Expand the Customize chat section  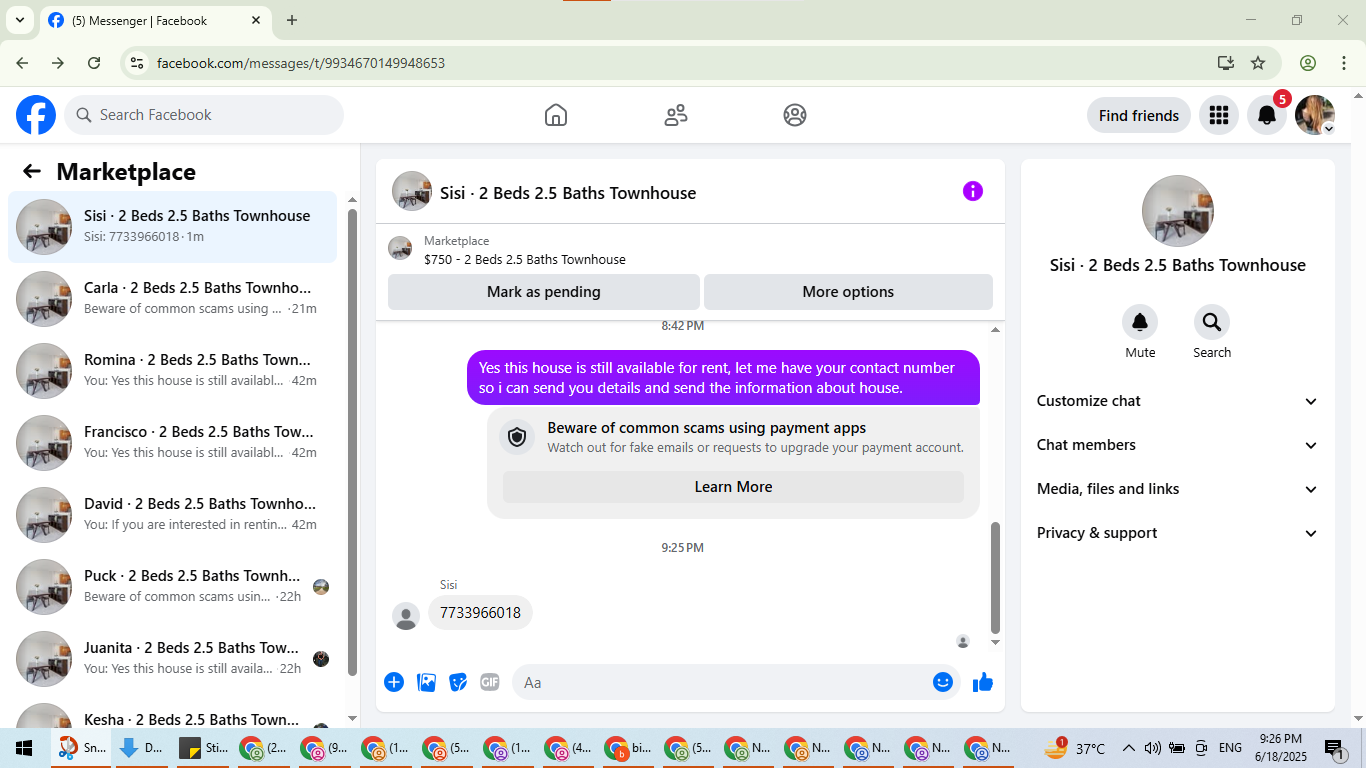coord(1177,401)
